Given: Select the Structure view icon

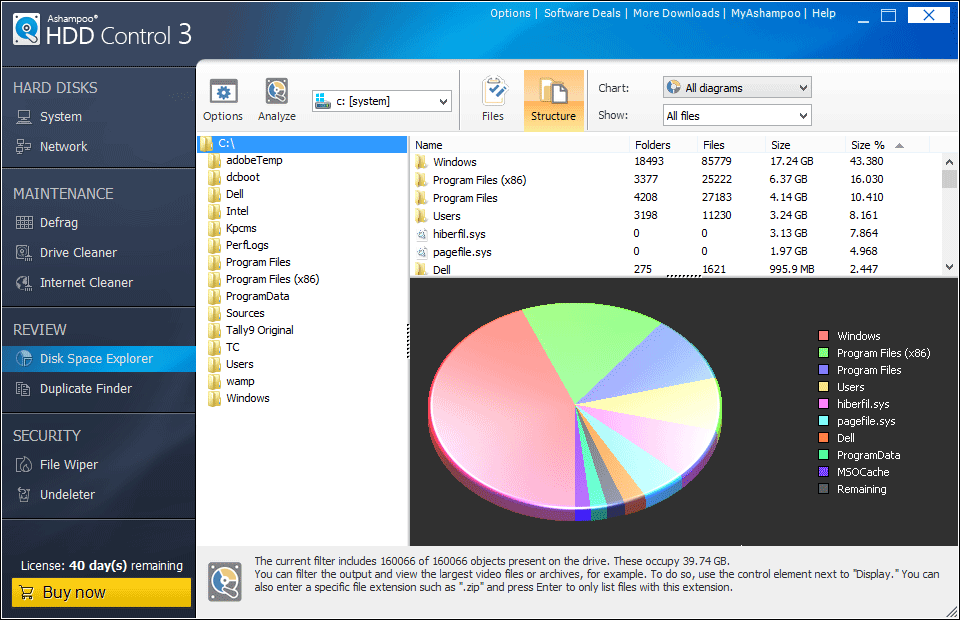Looking at the screenshot, I should pyautogui.click(x=553, y=92).
